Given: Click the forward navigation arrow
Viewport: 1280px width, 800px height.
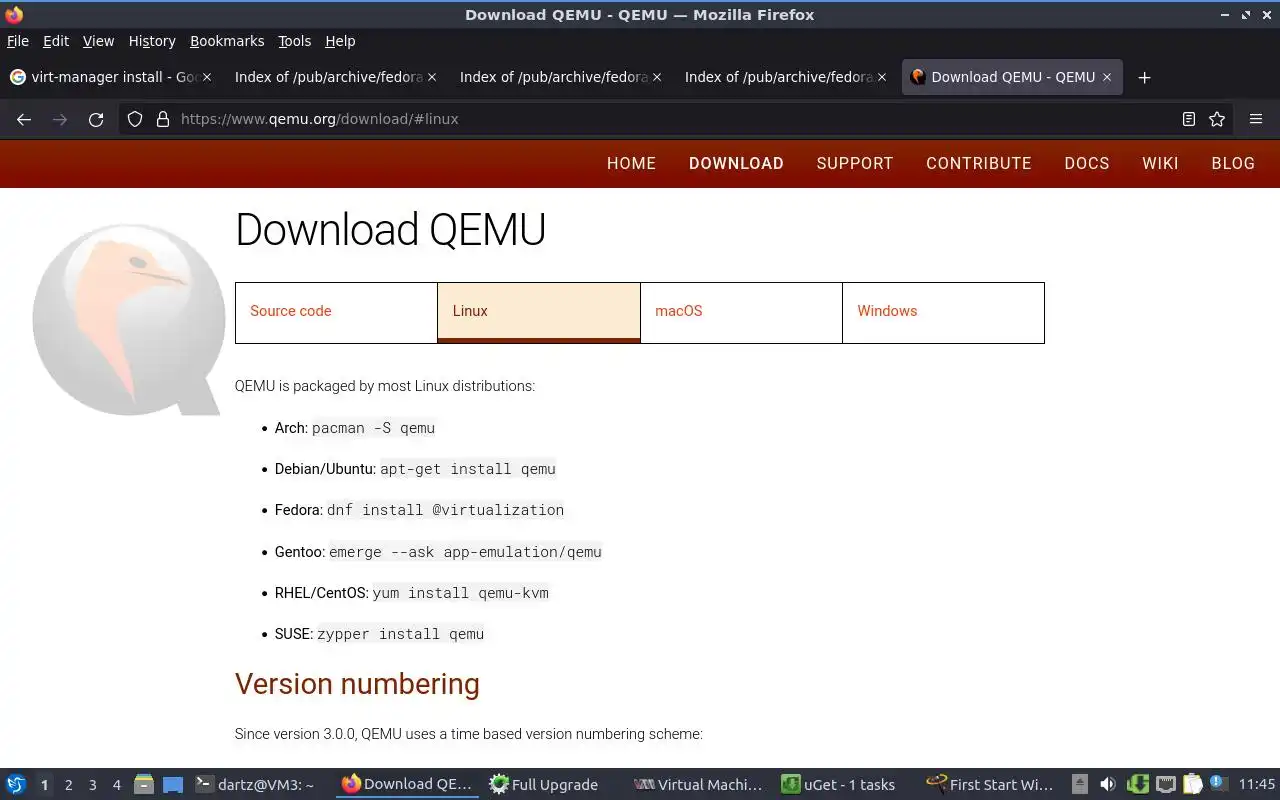Looking at the screenshot, I should click(x=60, y=119).
